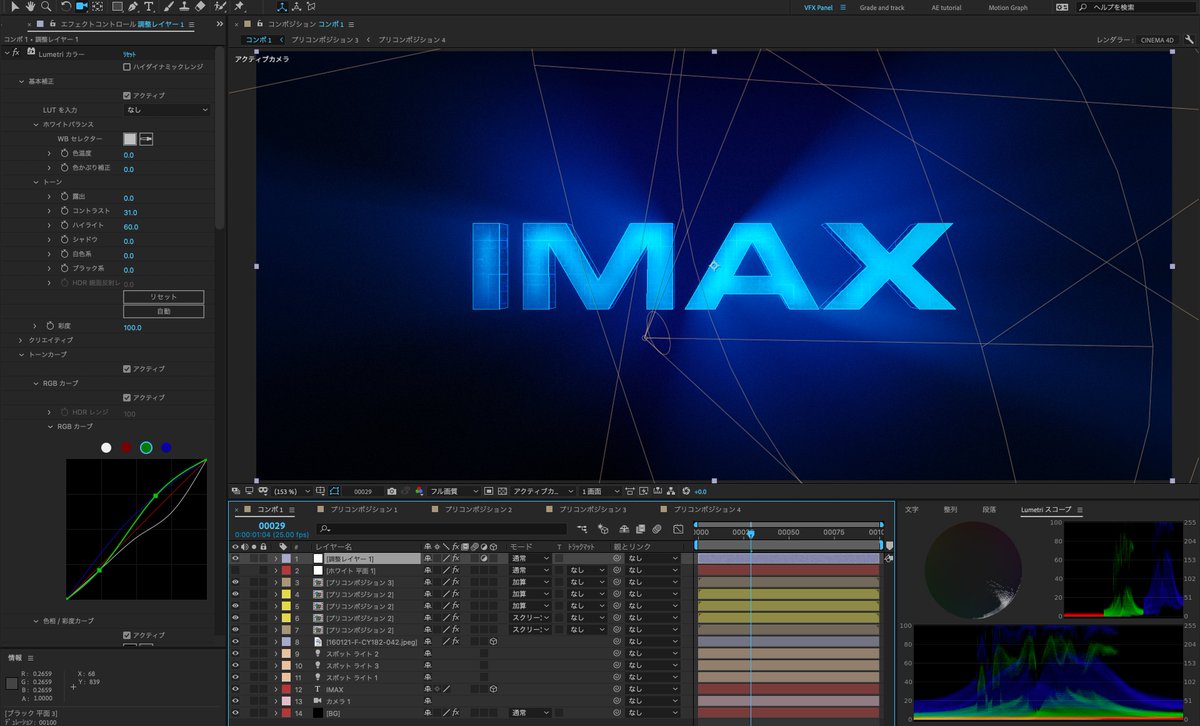Open the renderer options wrench icon
Image resolution: width=1200 pixels, height=726 pixels.
coord(1188,40)
